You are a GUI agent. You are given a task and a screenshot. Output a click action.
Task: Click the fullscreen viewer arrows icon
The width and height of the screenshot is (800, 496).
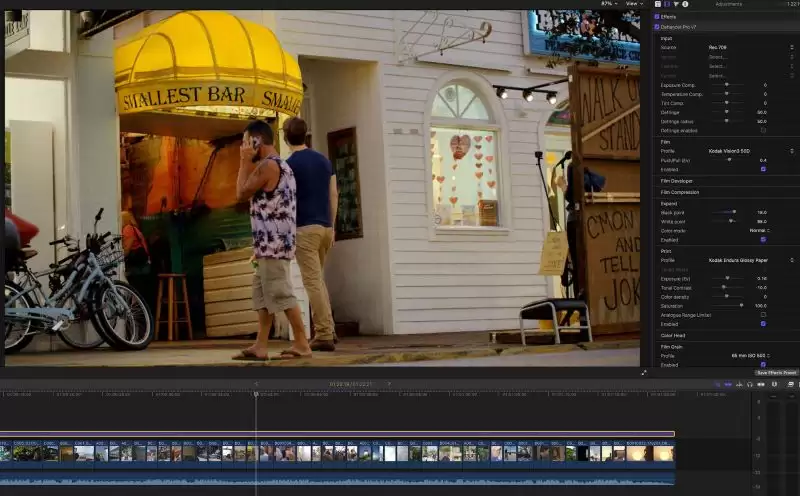click(644, 372)
